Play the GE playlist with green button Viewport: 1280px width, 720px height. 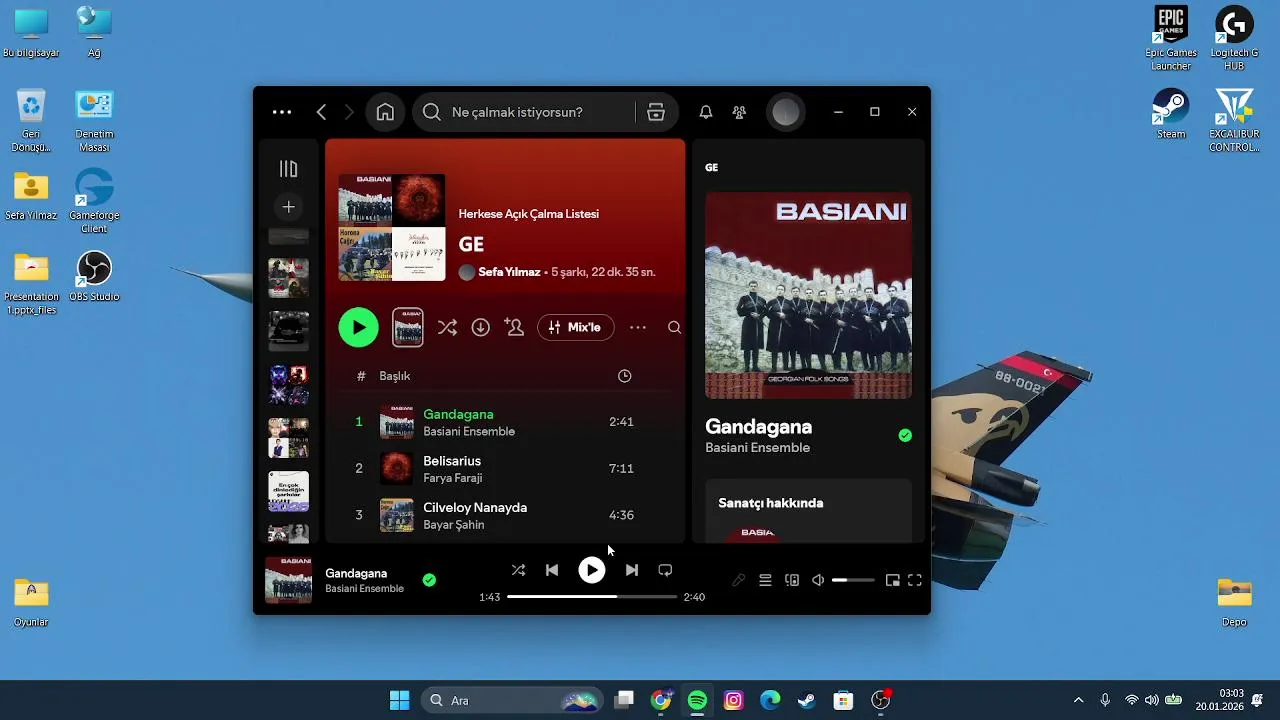pos(359,327)
